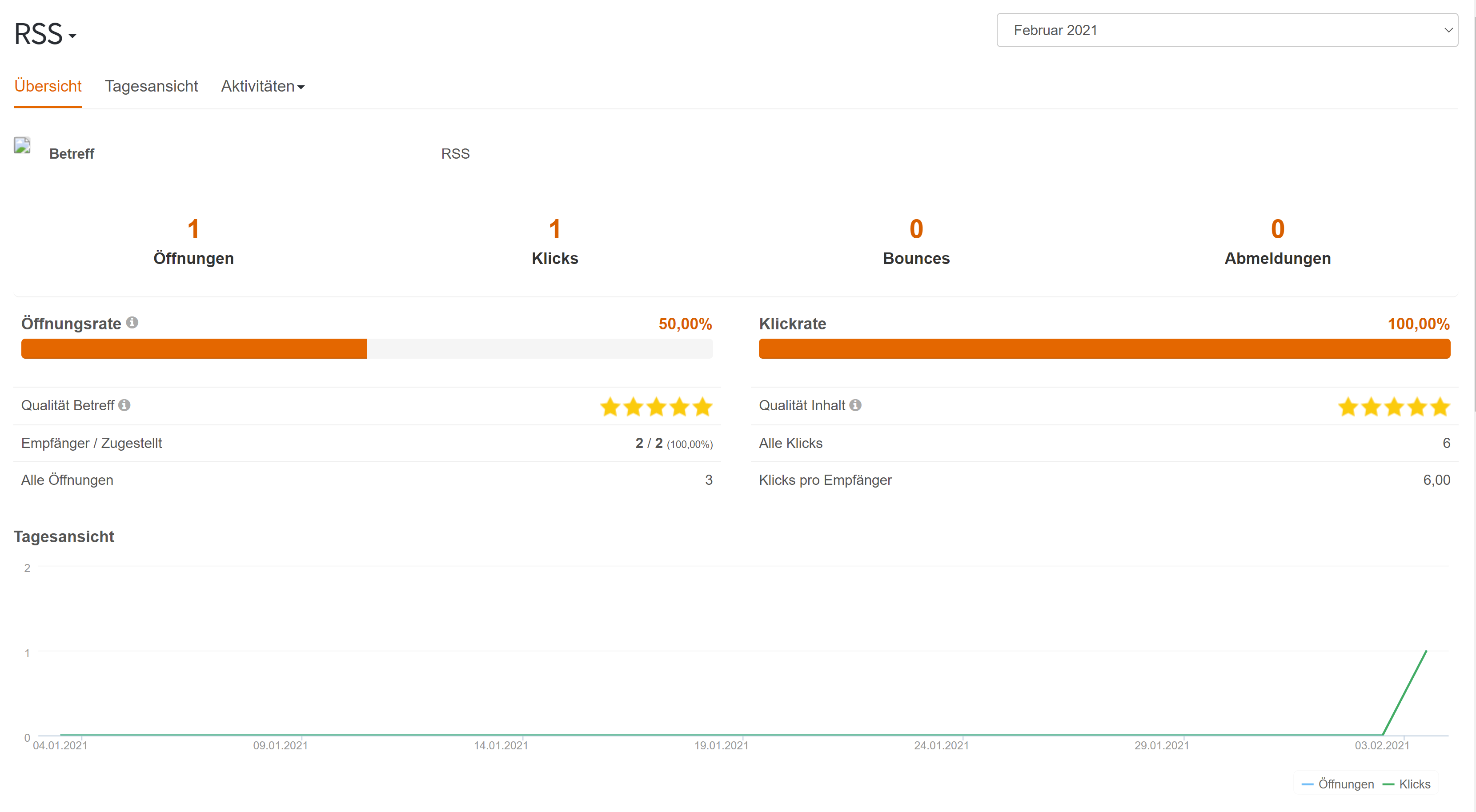Click info icon beside Qualität Inhalt
1476x812 pixels.
coord(855,405)
